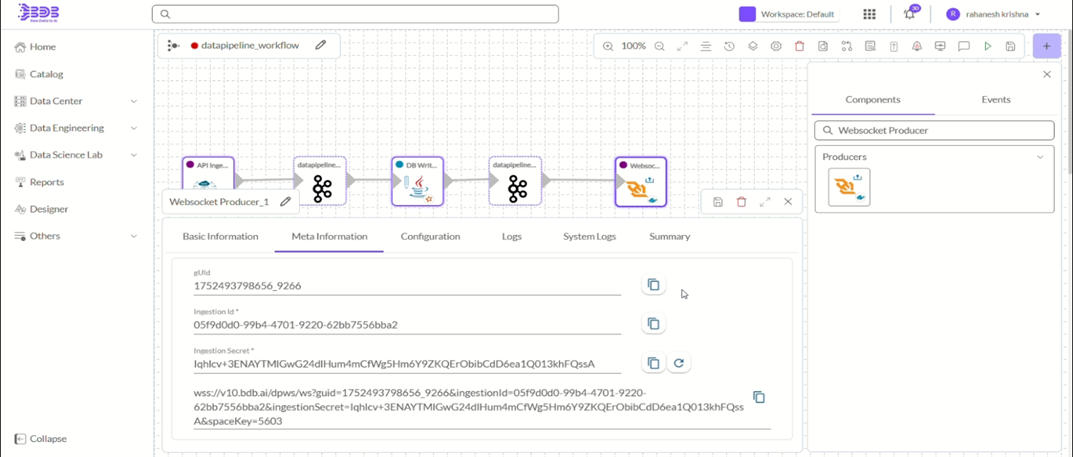Open version history clock icon
Screen dimensions: 1073x457
[x=729, y=46]
